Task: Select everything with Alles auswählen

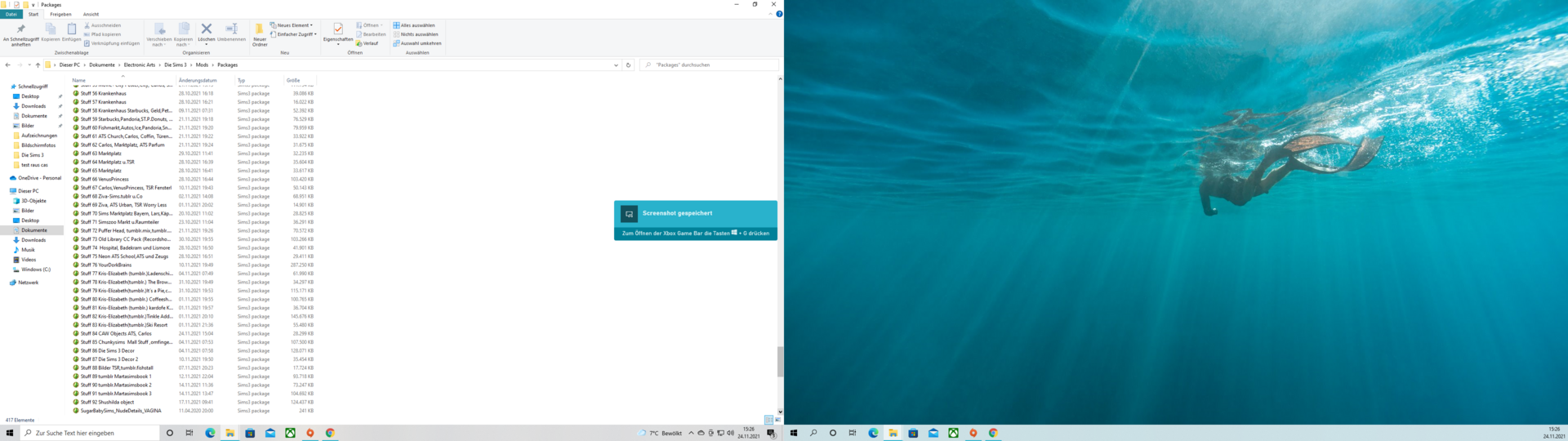Action: tap(414, 25)
